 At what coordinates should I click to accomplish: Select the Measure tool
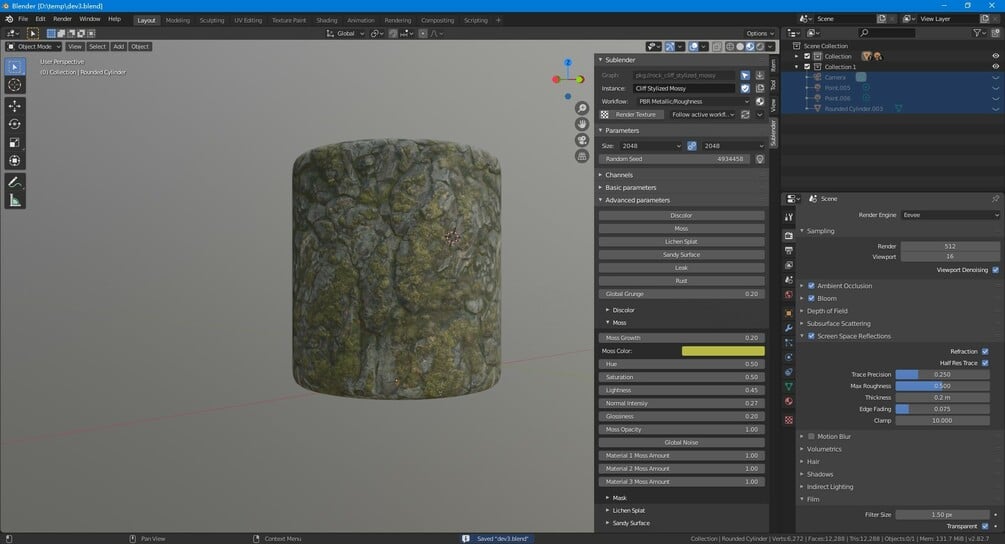click(15, 201)
